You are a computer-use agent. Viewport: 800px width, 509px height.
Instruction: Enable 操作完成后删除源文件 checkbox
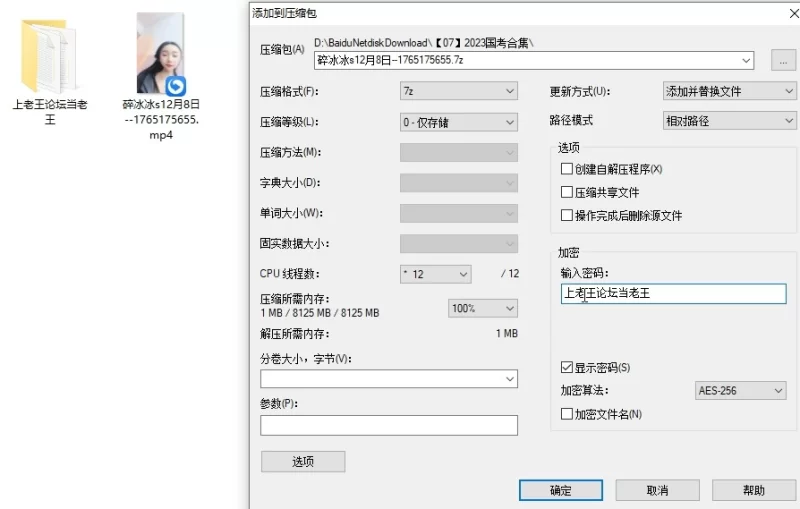[566, 215]
